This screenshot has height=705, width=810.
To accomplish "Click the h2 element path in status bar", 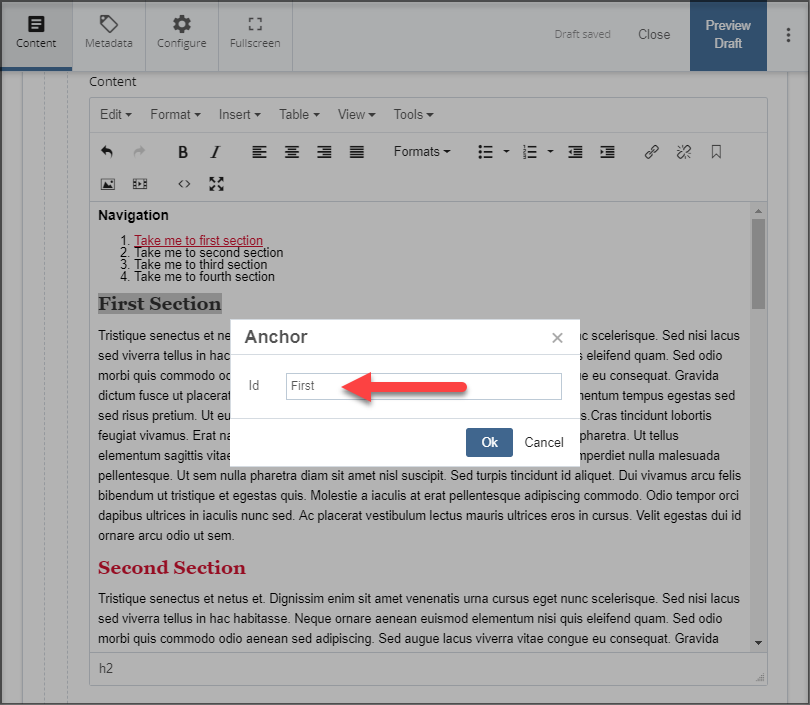I will point(106,668).
